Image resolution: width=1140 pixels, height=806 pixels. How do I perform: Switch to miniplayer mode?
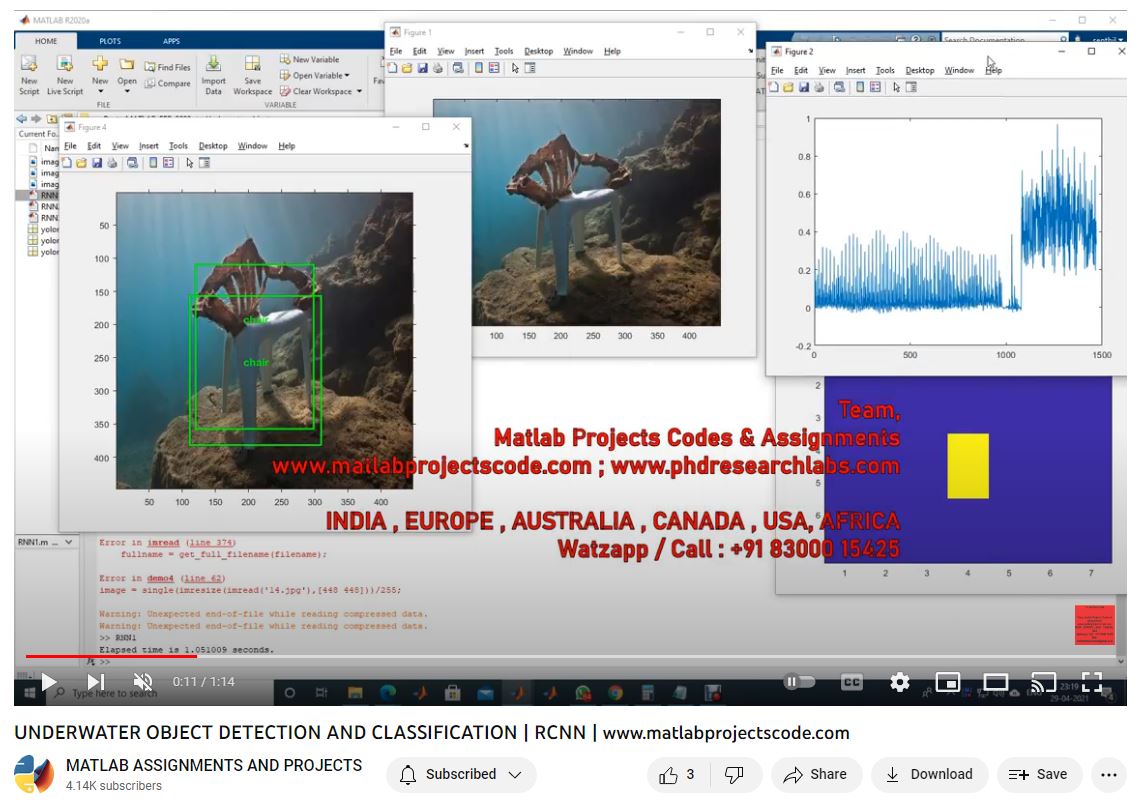point(947,682)
